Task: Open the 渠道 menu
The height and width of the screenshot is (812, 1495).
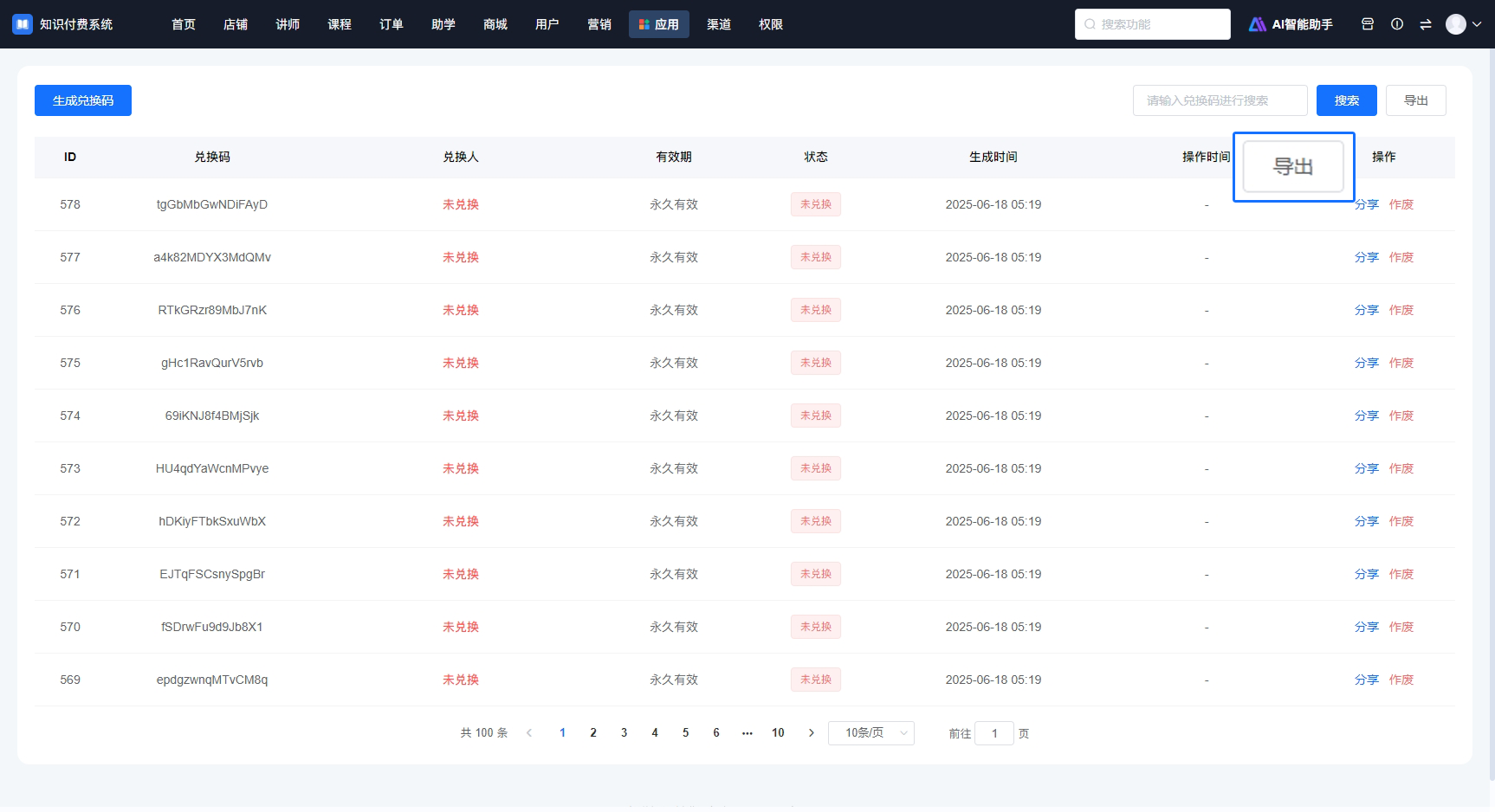Action: [719, 24]
